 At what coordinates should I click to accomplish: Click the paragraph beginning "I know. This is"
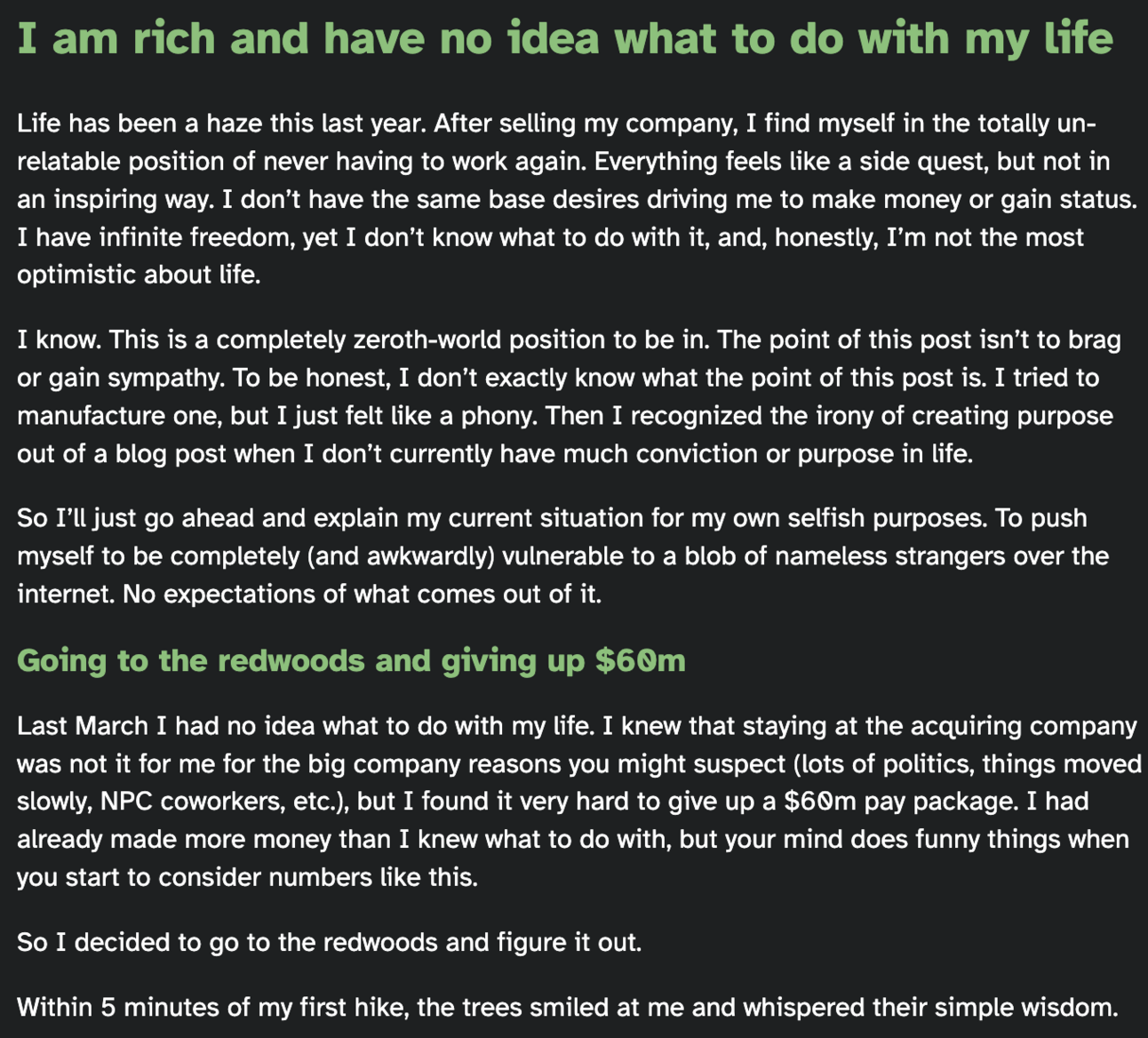pyautogui.click(x=569, y=397)
